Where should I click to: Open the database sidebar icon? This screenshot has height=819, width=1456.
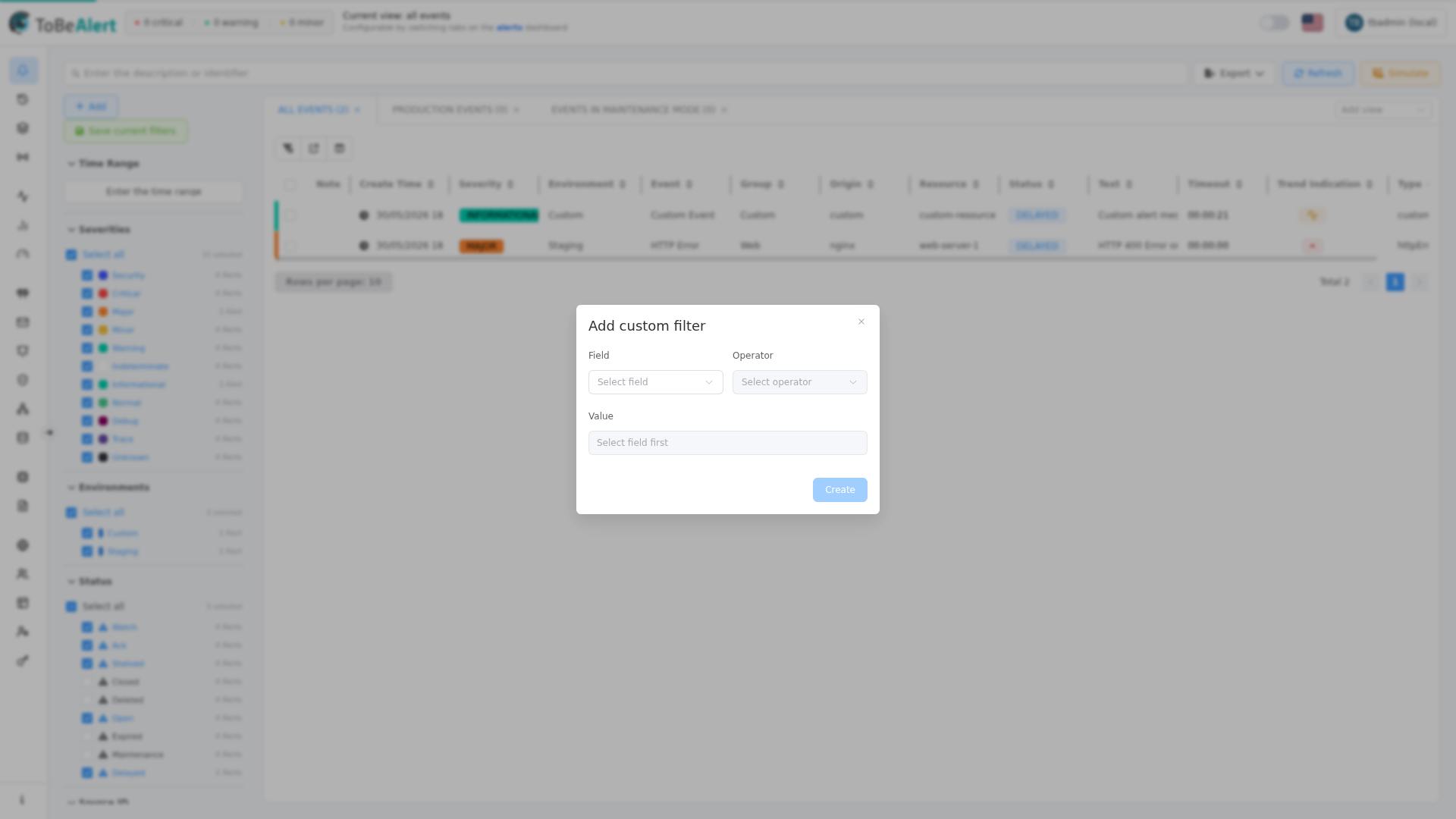pyautogui.click(x=23, y=438)
